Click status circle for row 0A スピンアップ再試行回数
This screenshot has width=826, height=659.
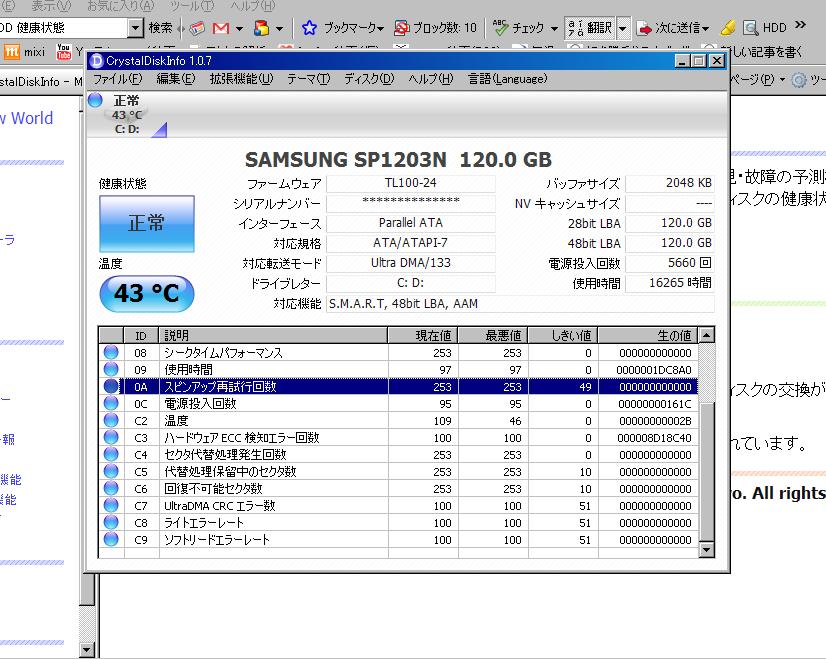(111, 386)
